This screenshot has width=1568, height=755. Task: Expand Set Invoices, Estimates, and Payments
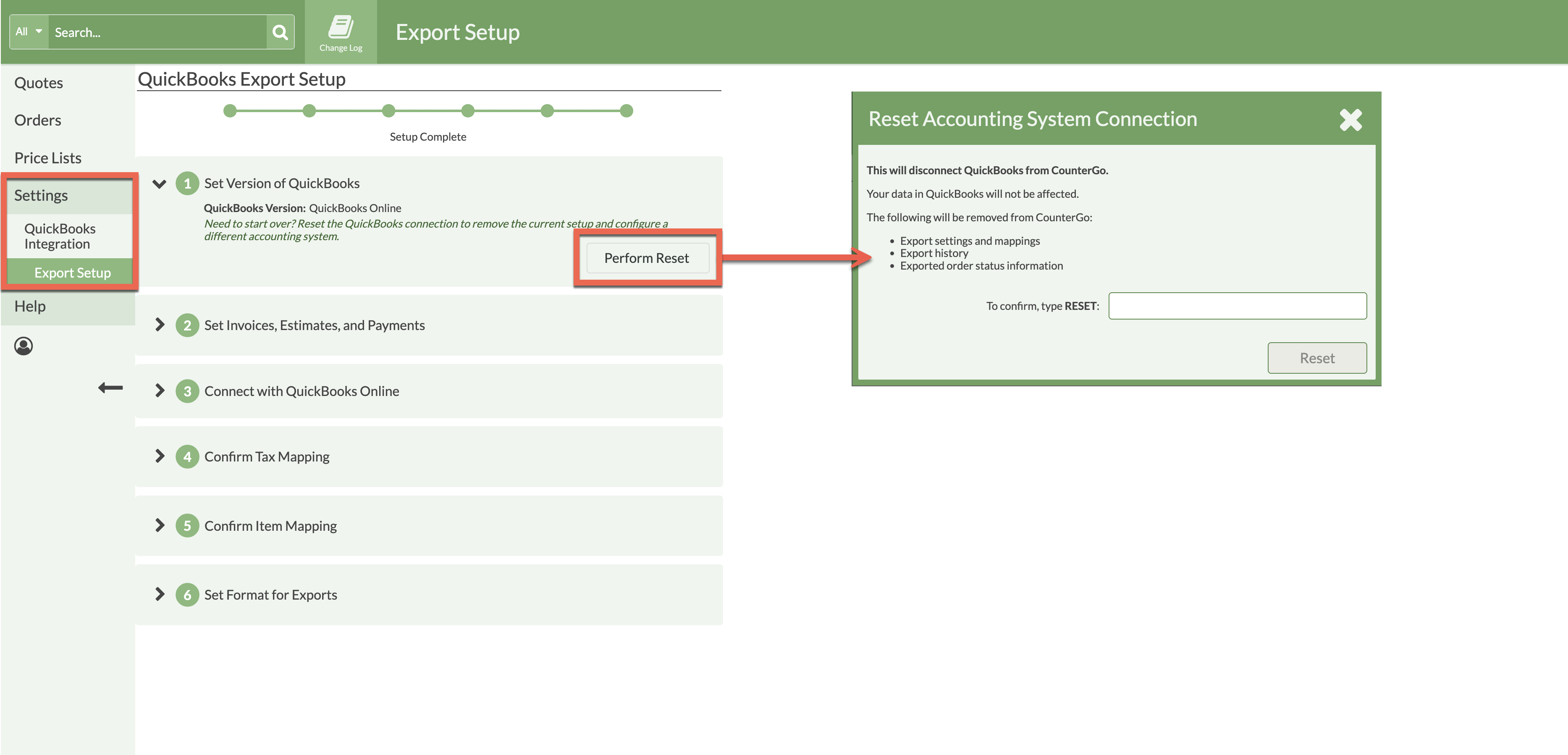160,325
